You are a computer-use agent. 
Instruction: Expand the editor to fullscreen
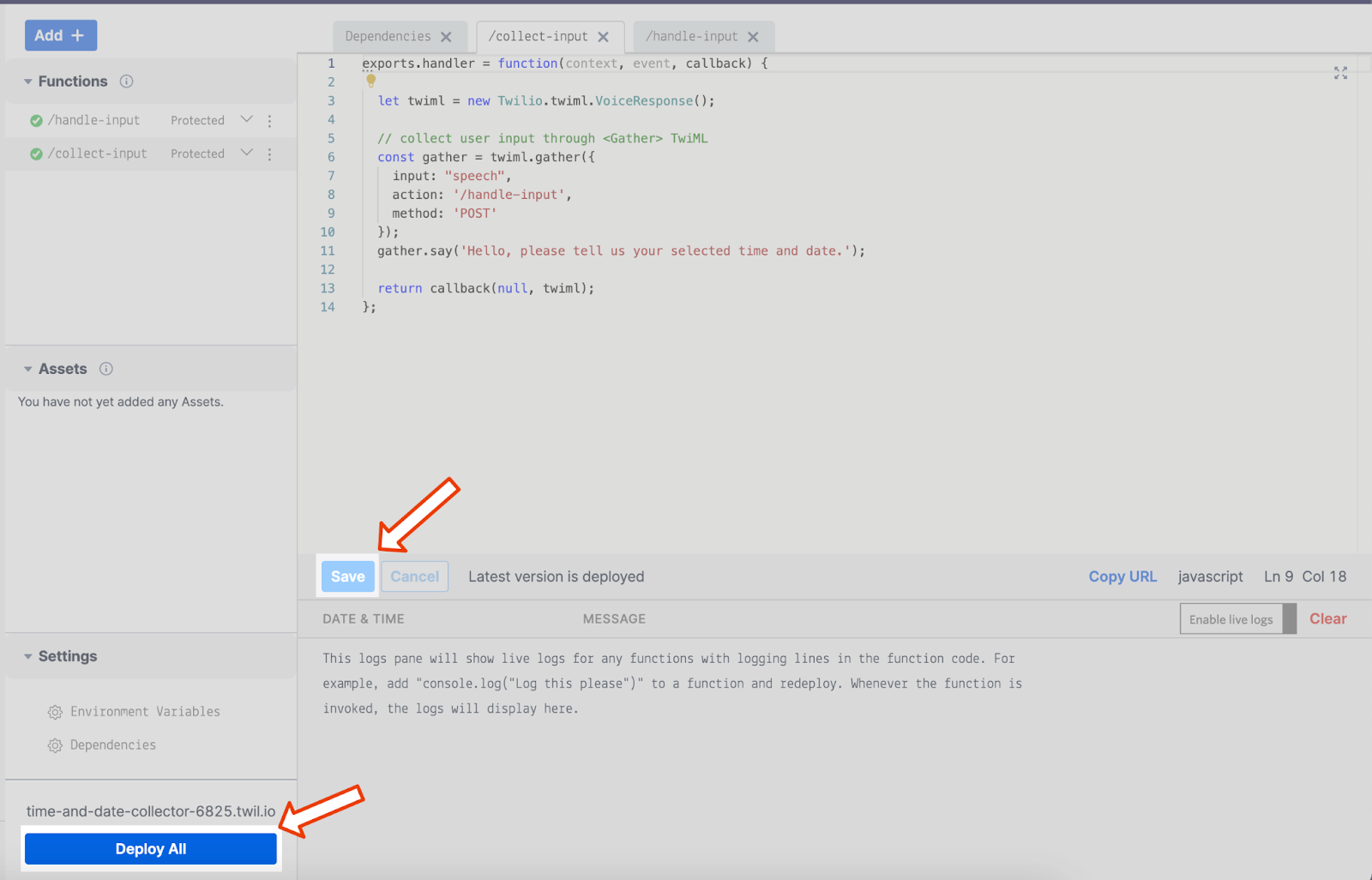[x=1340, y=73]
